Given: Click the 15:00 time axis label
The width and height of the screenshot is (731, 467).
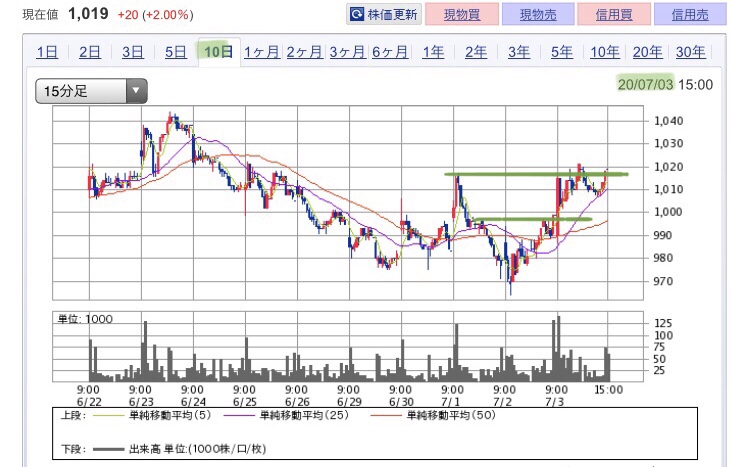Looking at the screenshot, I should pos(608,390).
